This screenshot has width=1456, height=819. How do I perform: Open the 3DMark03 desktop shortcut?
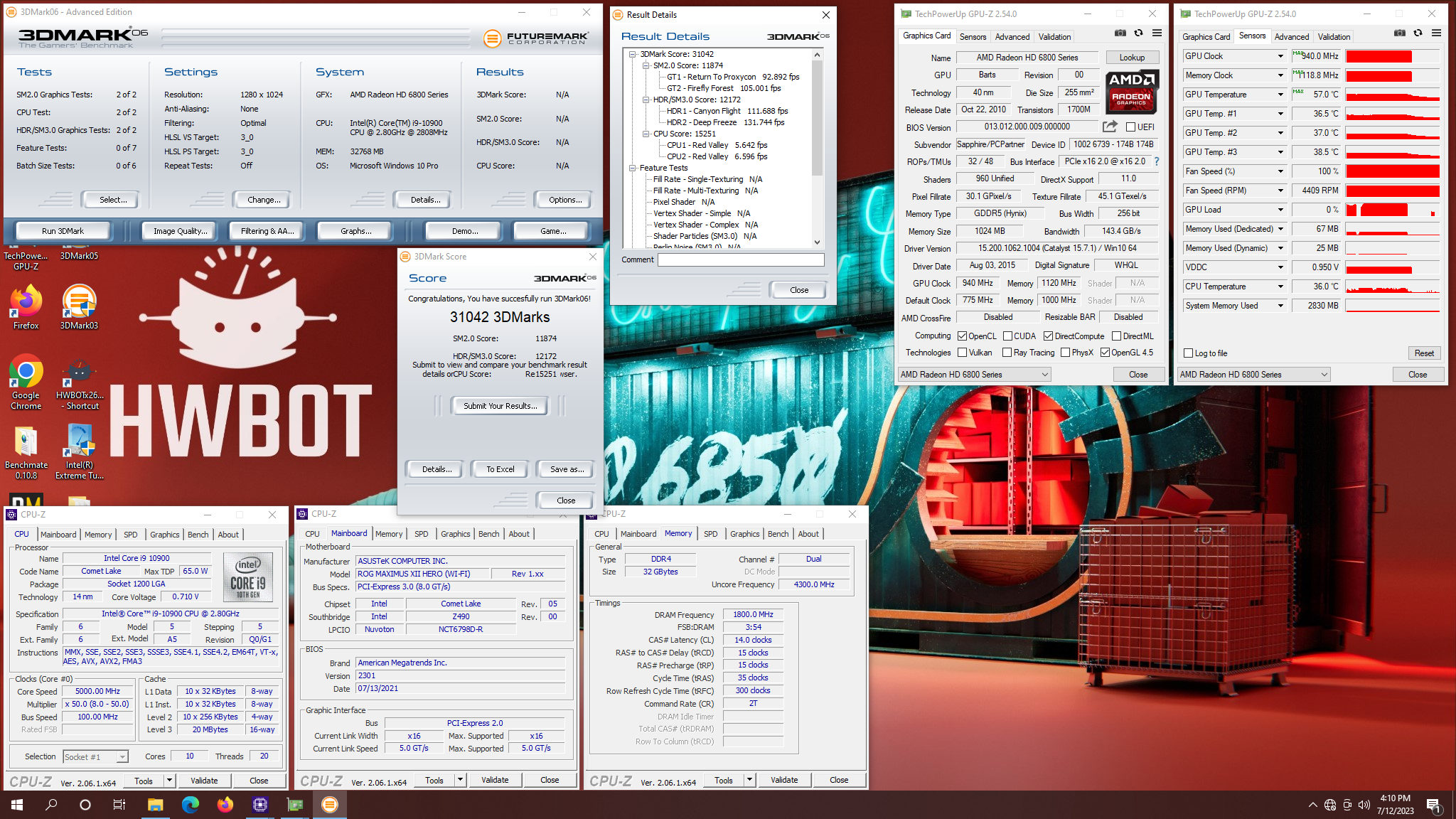point(79,307)
